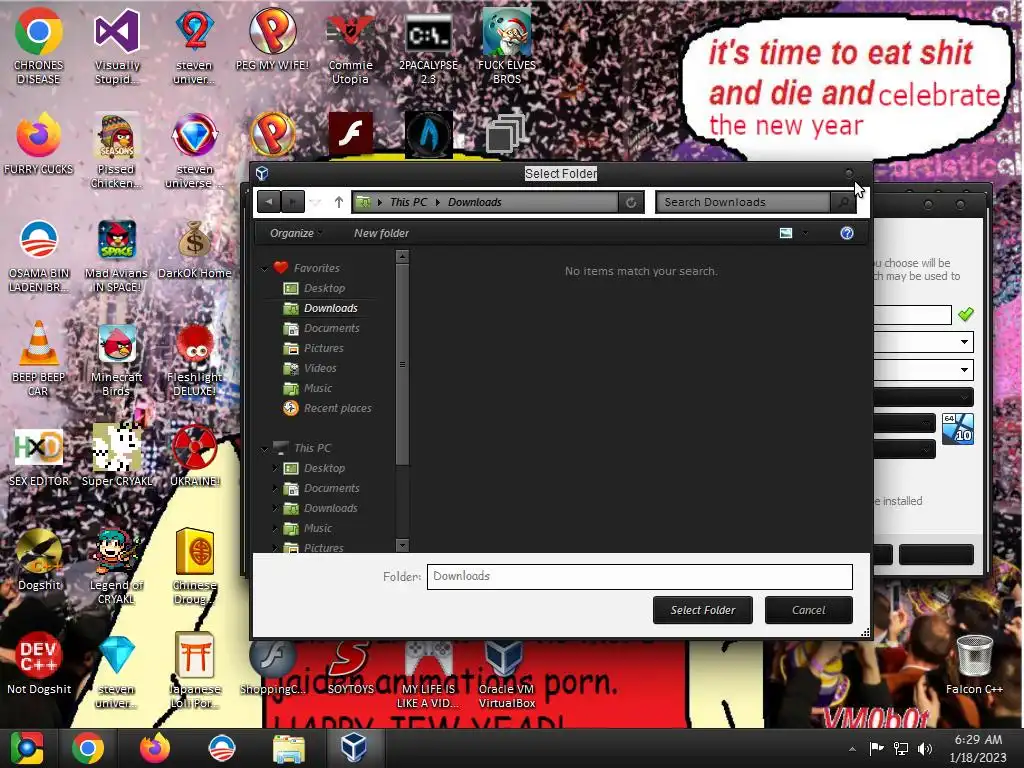Open the Oracle VM VirtualBox desktop icon
This screenshot has height=768, width=1024.
pos(507,673)
